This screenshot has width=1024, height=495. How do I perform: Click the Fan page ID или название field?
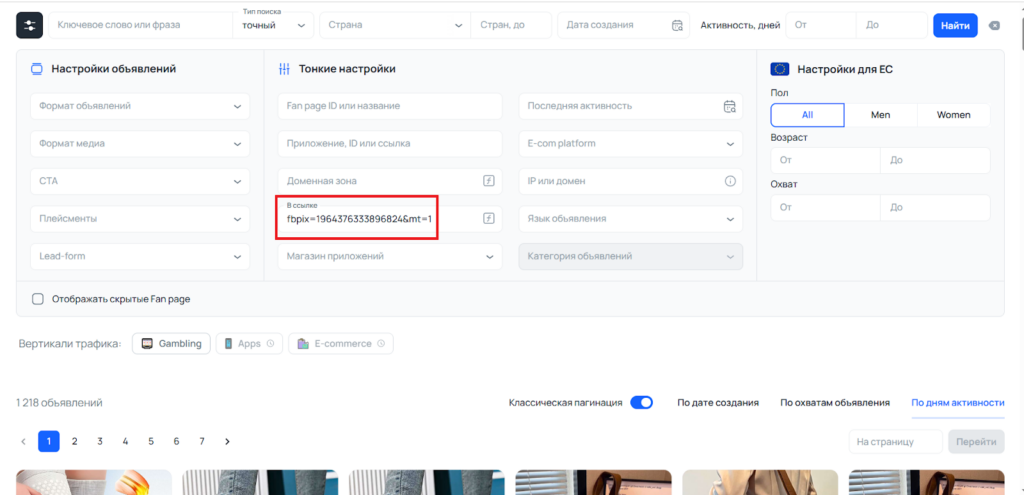coord(390,106)
